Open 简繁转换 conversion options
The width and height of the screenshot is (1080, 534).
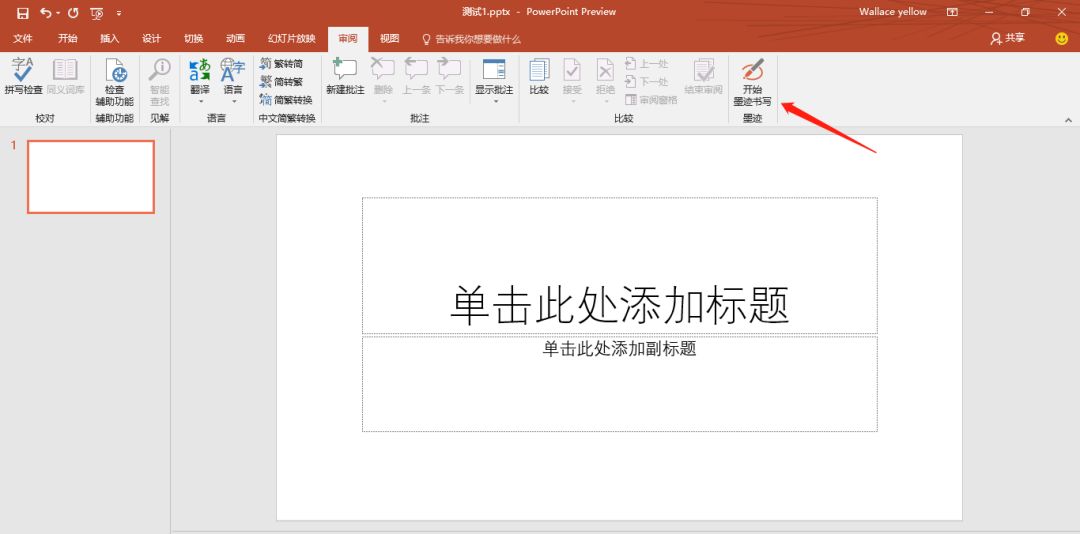[285, 100]
